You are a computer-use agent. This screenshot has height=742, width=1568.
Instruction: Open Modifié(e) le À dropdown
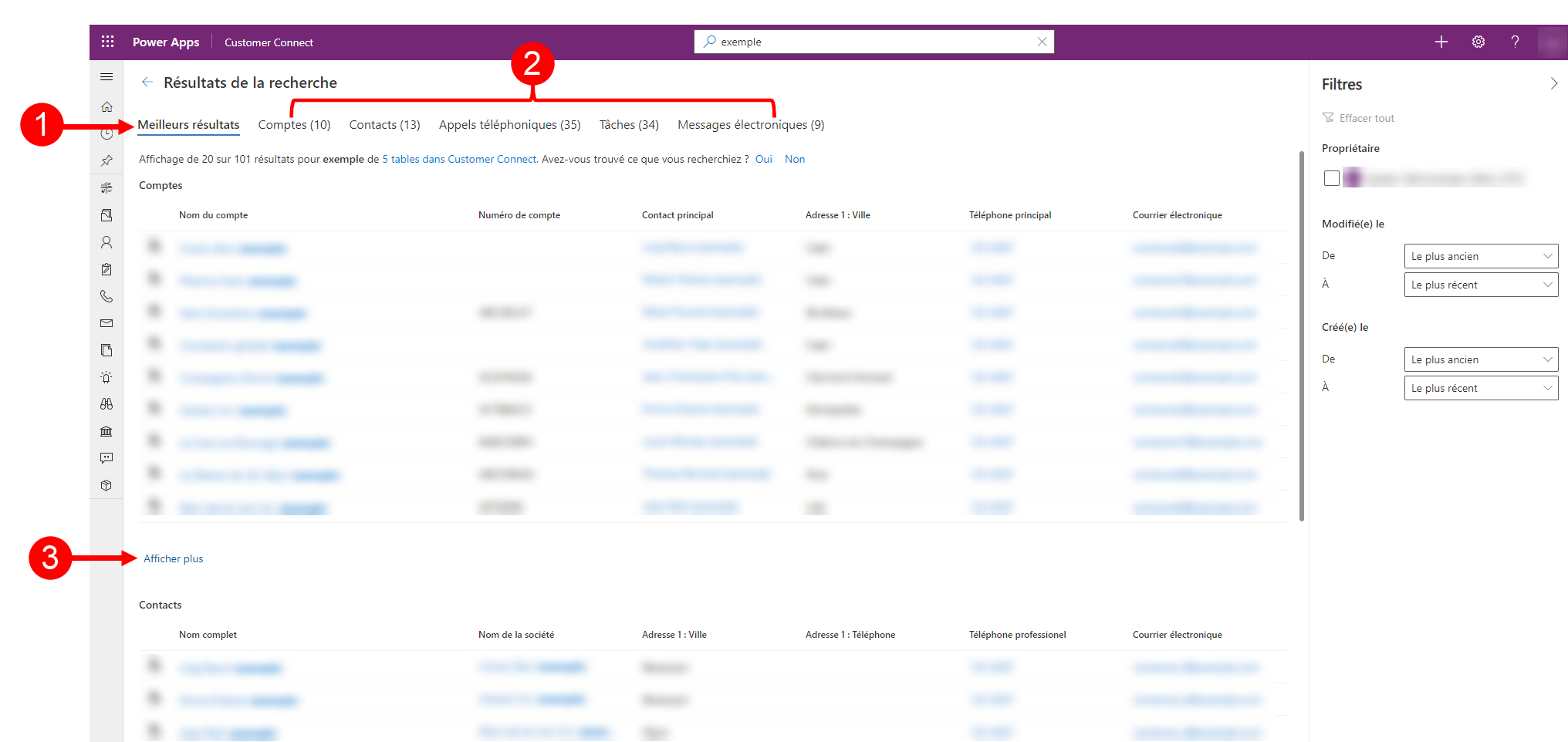[1481, 285]
